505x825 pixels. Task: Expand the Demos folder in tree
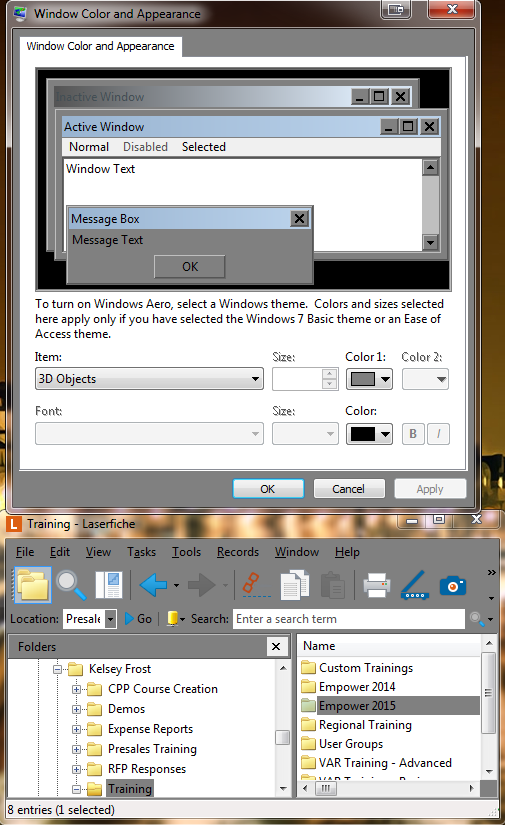tap(76, 709)
